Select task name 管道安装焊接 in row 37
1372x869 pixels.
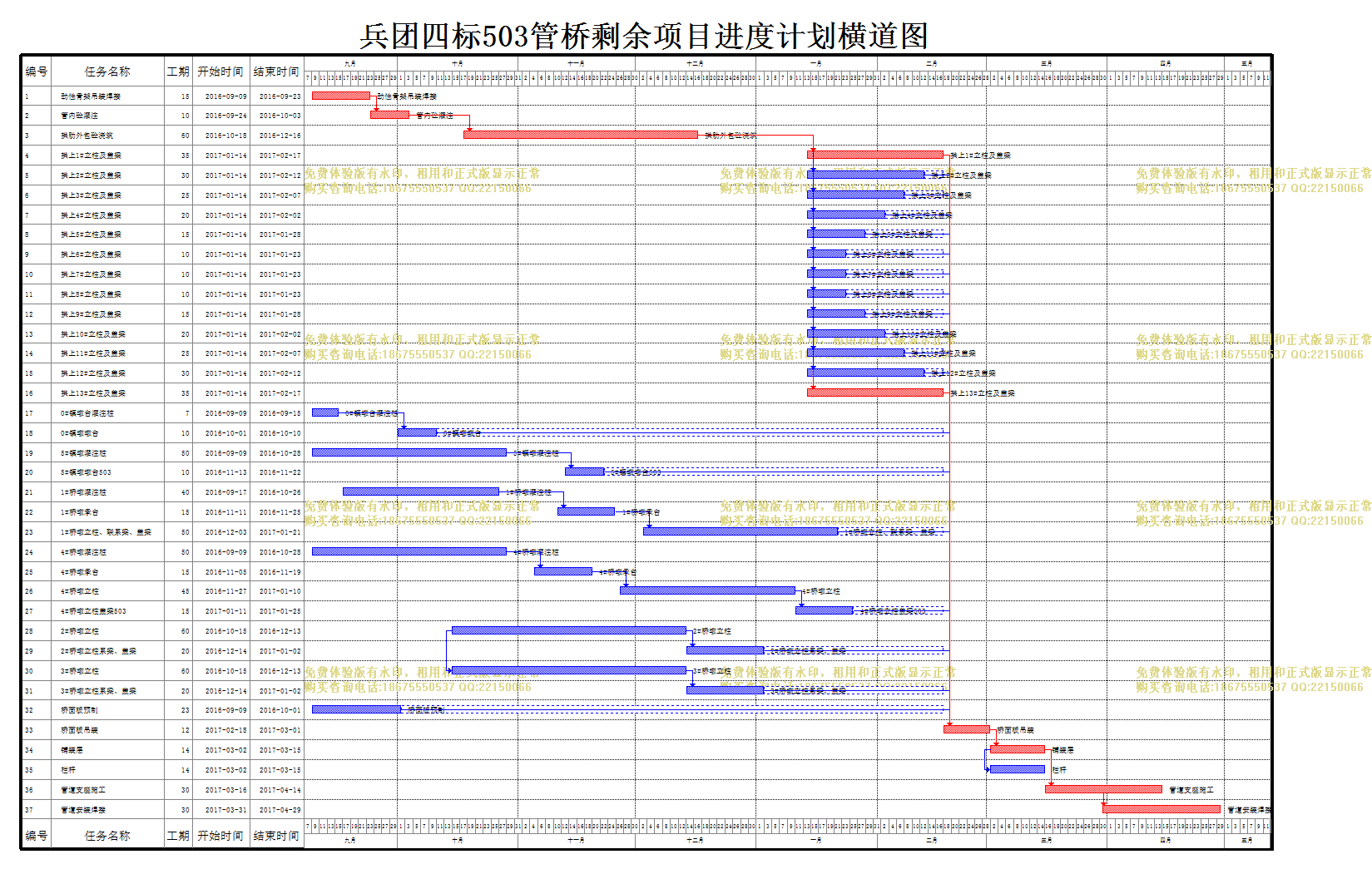83,810
